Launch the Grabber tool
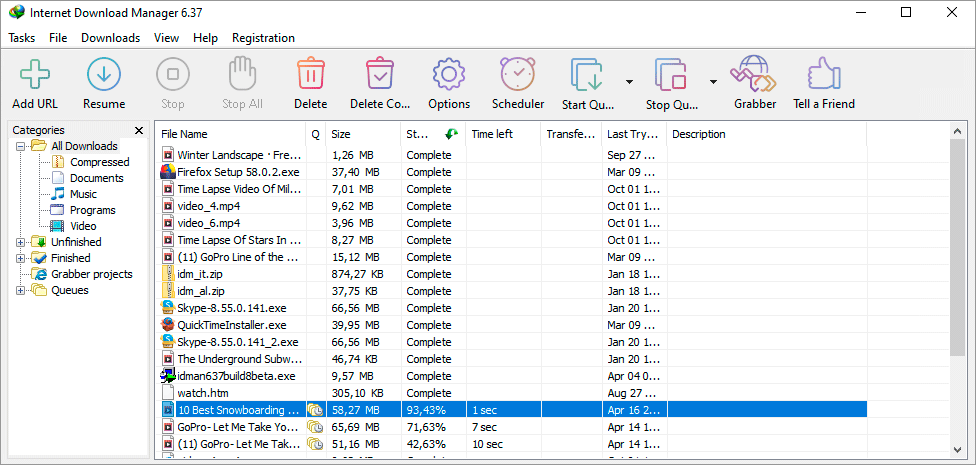 click(754, 76)
